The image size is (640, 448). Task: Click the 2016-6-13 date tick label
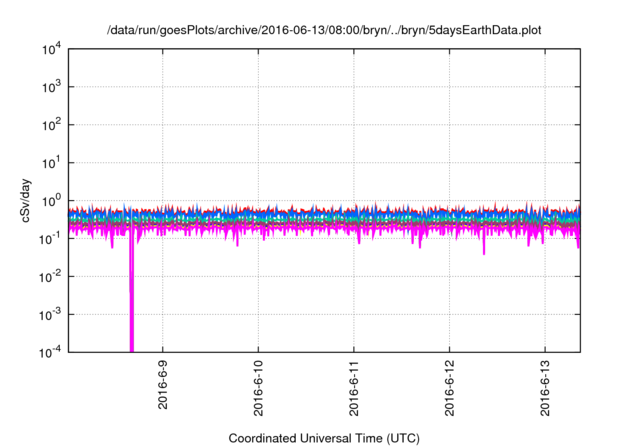coord(545,388)
